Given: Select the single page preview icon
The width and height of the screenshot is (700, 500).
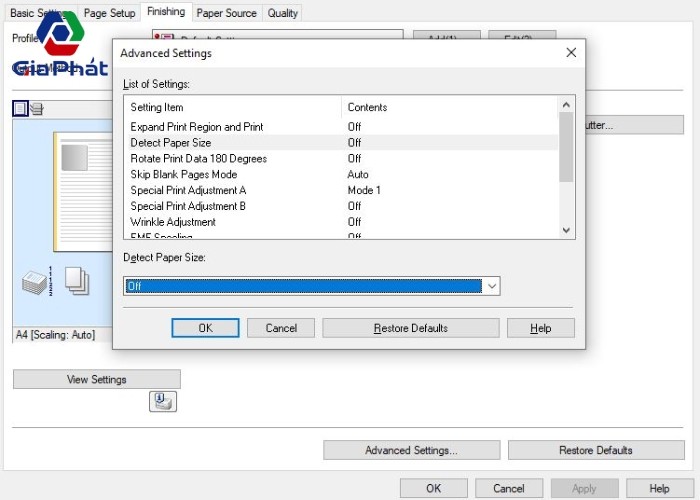Looking at the screenshot, I should 20,108.
